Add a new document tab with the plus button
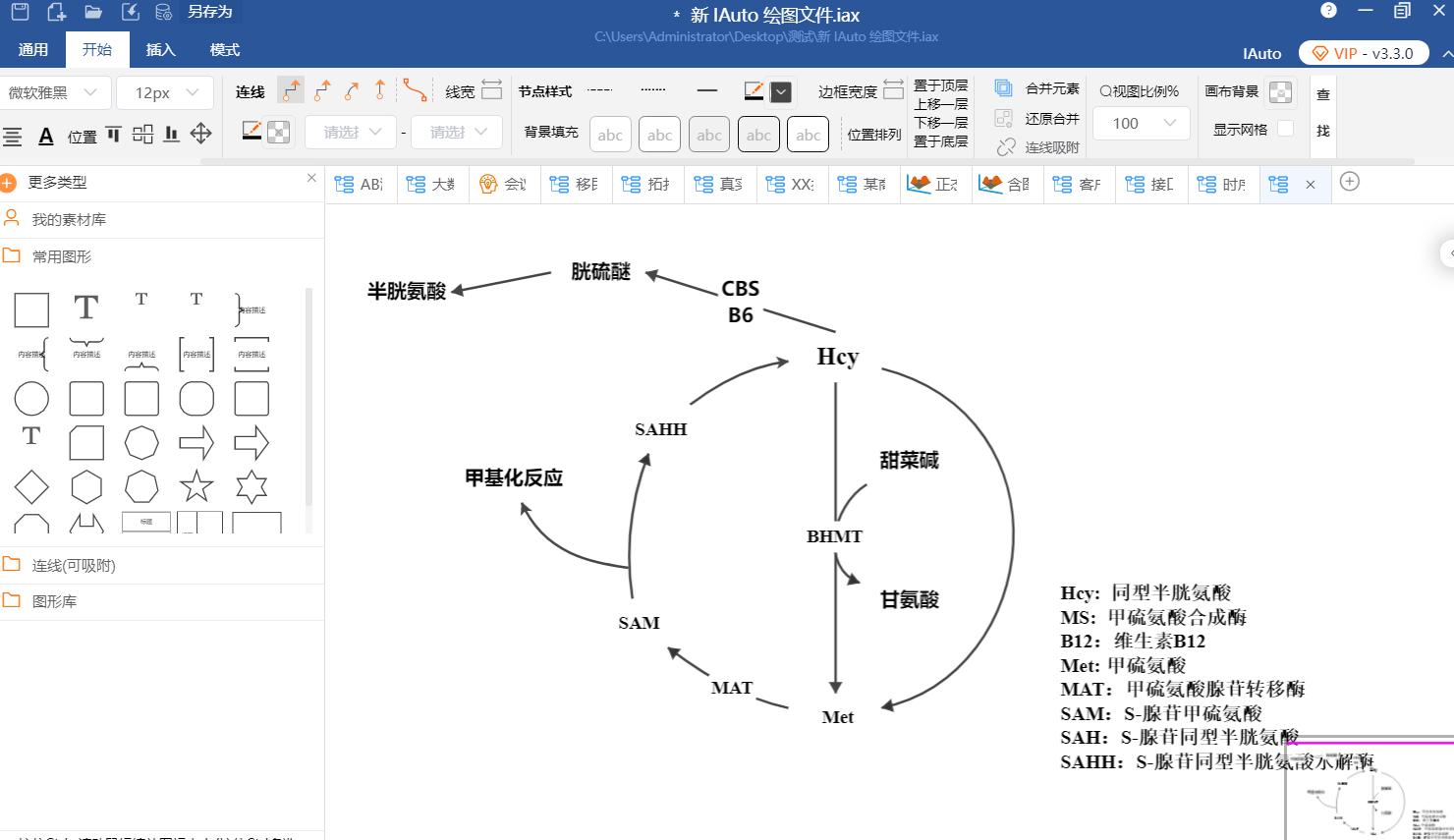The image size is (1454, 840). coord(1350,183)
